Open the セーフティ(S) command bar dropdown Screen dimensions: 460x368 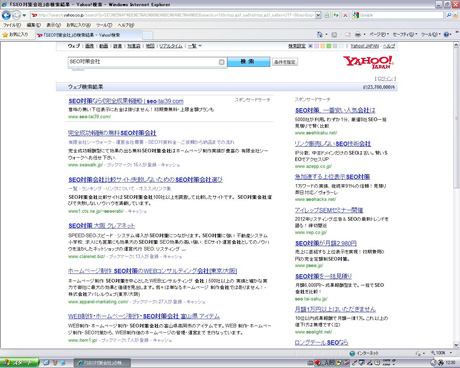click(x=405, y=34)
